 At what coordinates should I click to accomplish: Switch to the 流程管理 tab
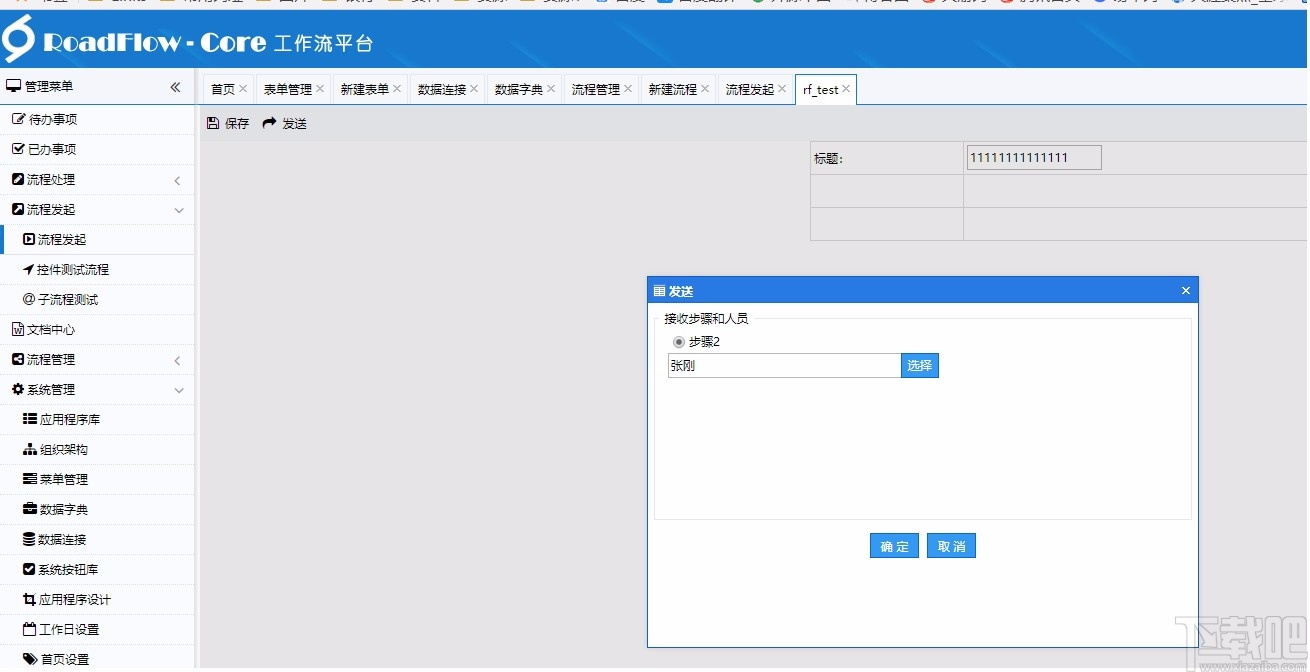click(x=595, y=89)
